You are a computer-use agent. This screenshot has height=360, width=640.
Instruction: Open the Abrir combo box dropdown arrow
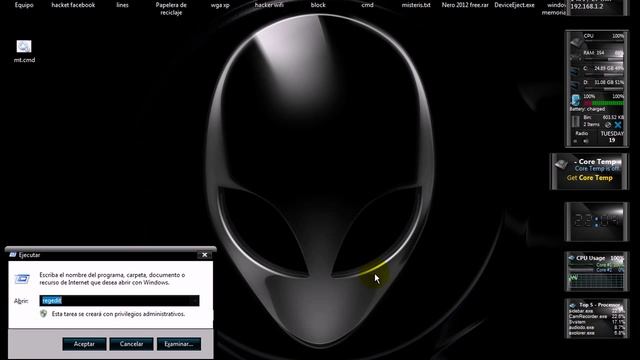tap(195, 300)
